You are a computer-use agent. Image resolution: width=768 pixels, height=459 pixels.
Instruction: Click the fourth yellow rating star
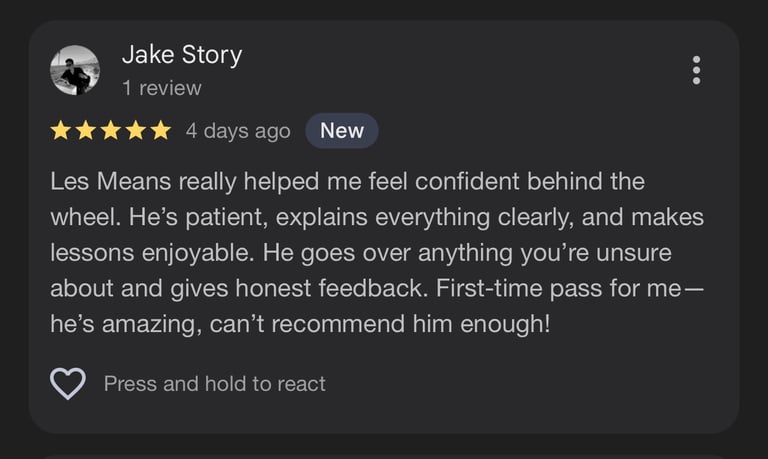click(136, 131)
